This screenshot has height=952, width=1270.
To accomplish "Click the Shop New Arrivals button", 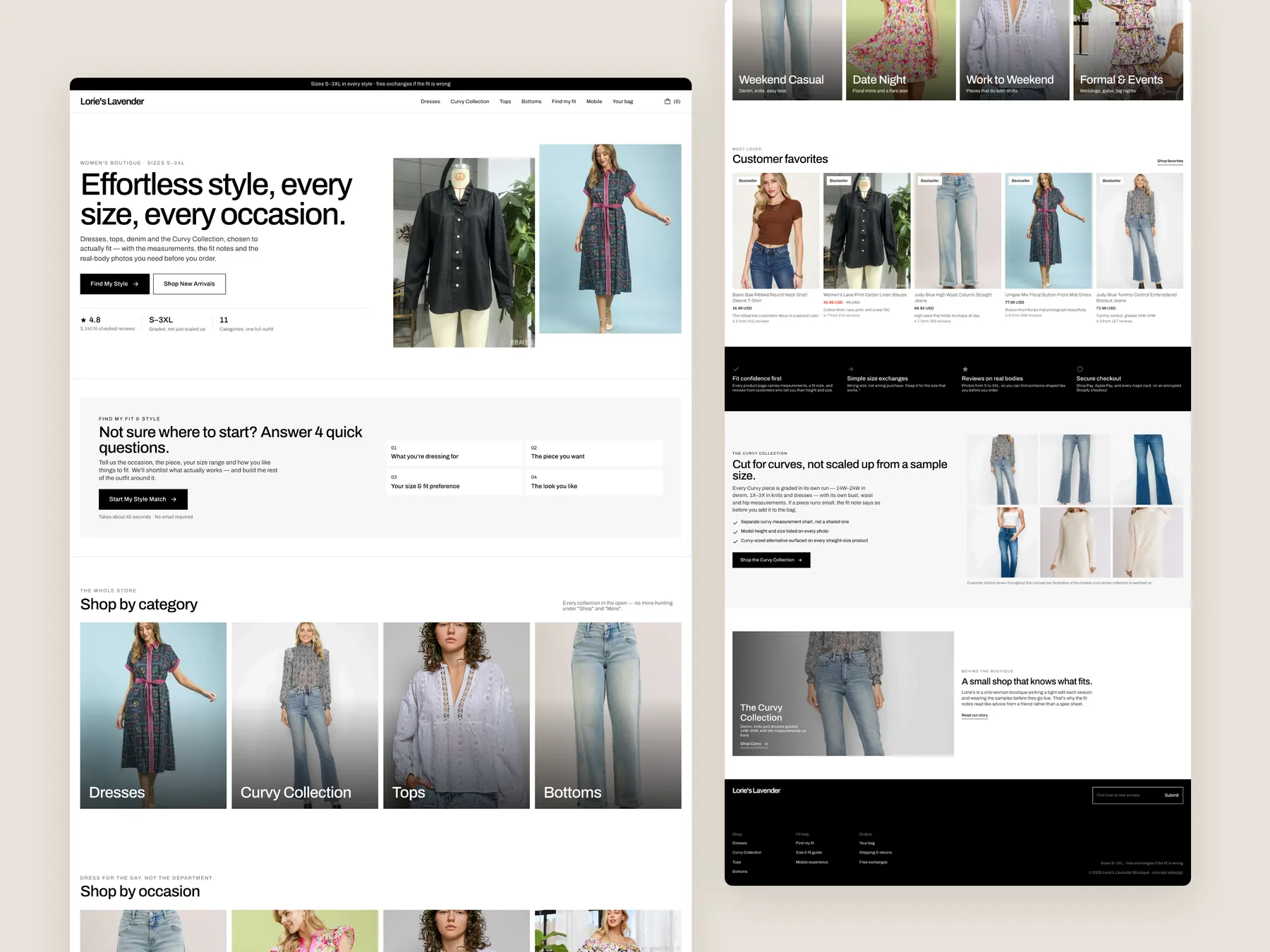I will (189, 283).
